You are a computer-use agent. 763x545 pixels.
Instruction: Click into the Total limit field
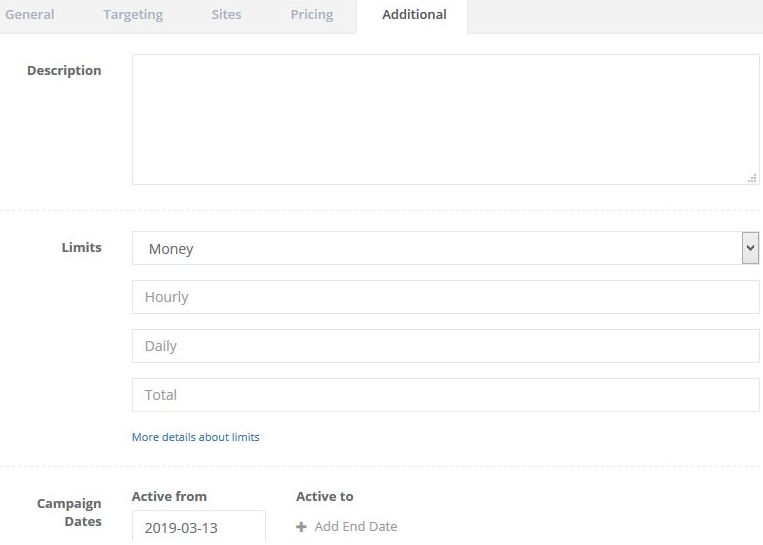click(x=445, y=395)
